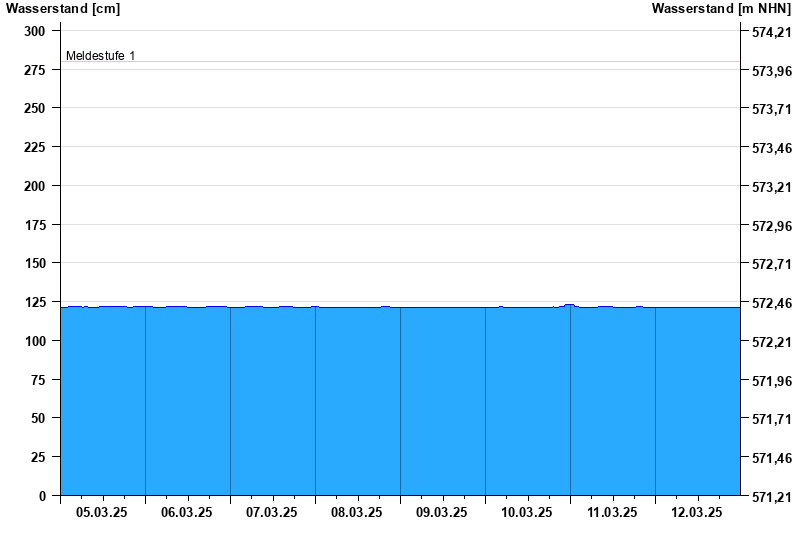Viewport: 800px width, 550px height.
Task: Click the 05.03.25 date label
Action: tap(102, 512)
